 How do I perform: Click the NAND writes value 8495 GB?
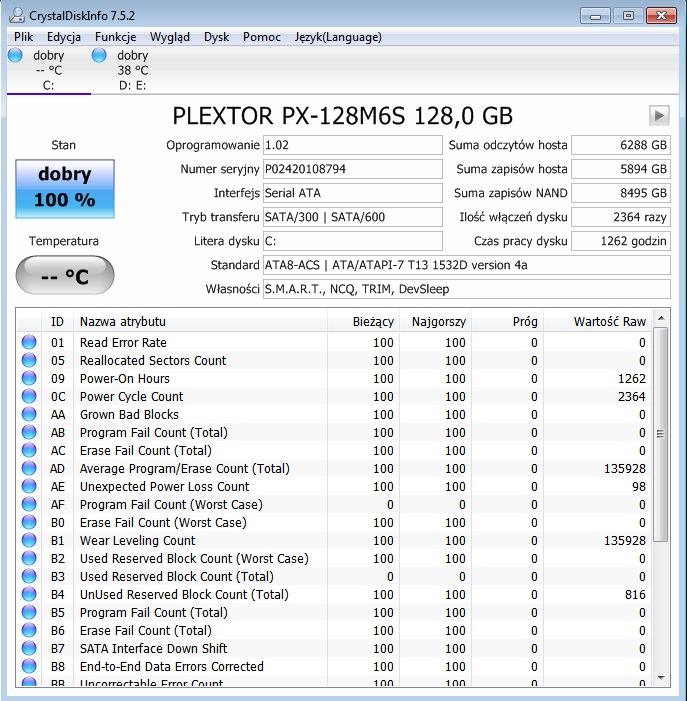pyautogui.click(x=621, y=193)
